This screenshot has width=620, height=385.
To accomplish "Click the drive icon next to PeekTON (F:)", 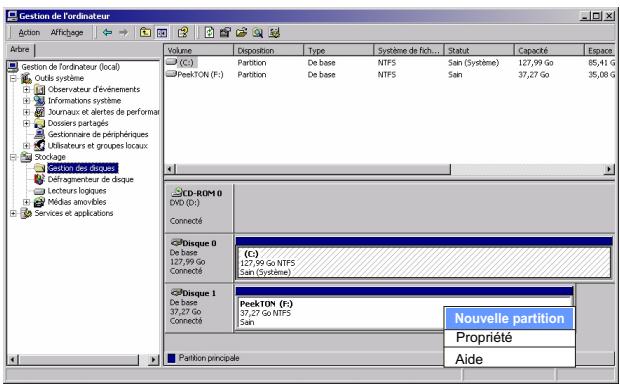I will 171,74.
